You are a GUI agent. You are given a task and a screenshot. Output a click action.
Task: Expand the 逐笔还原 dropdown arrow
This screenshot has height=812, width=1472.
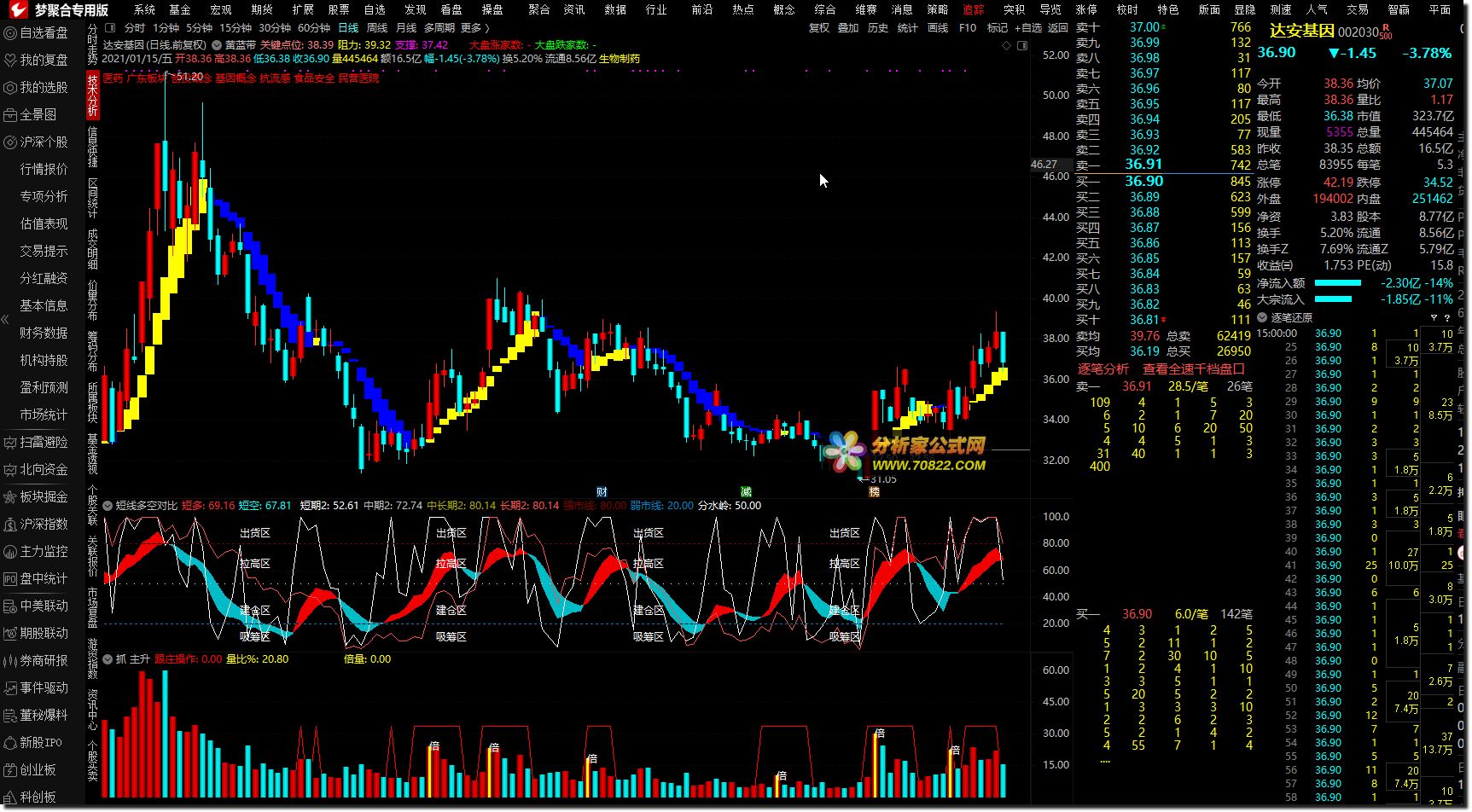tap(1263, 317)
